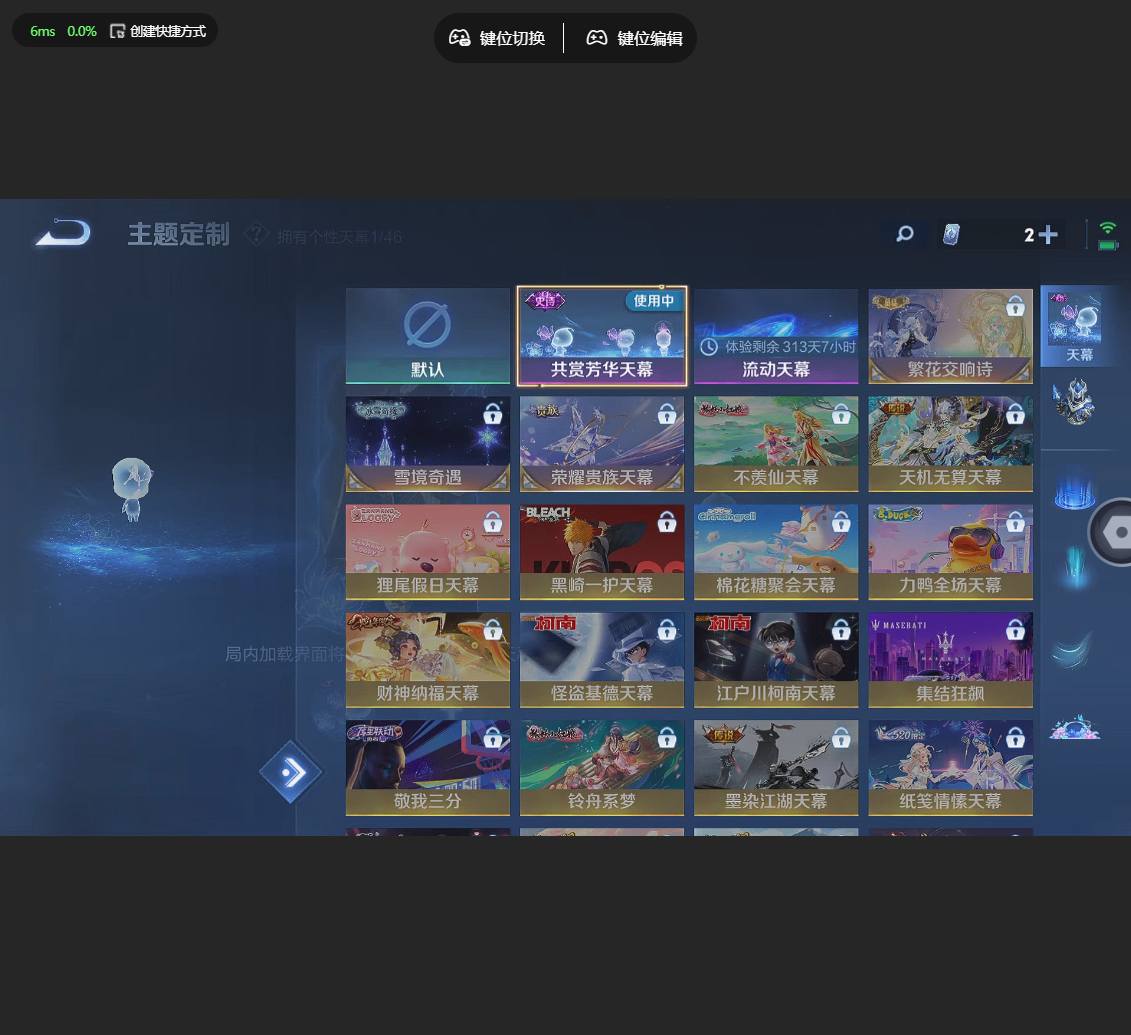Select the 繁花交响诗 card
This screenshot has width=1131, height=1035.
951,336
